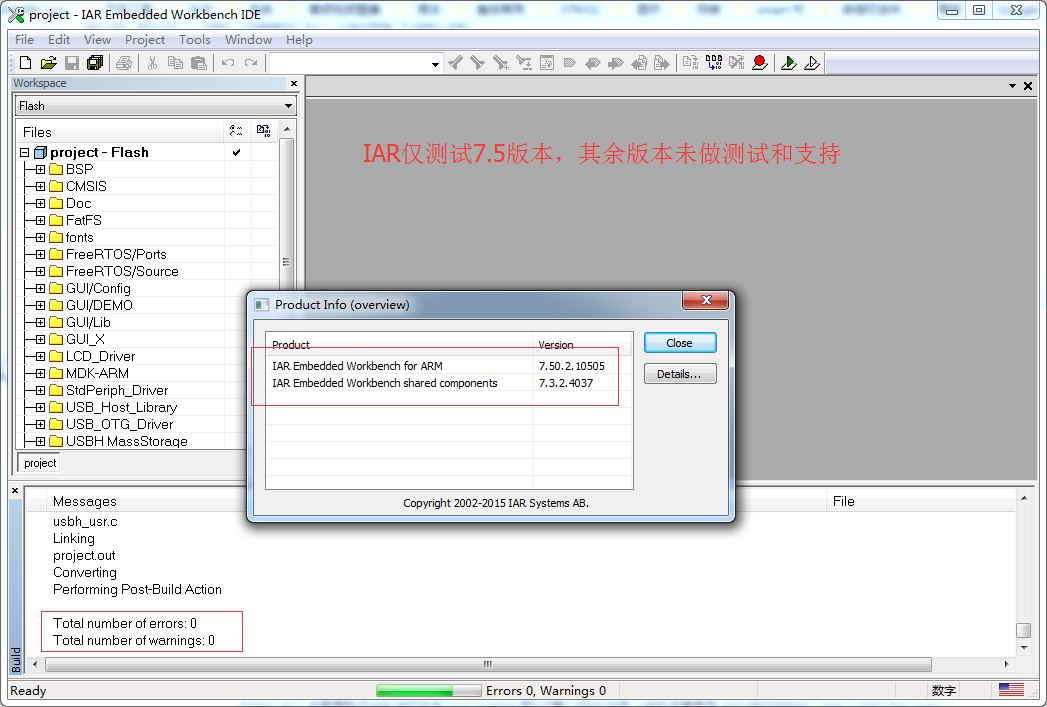Select the Performing Post-Build Action message
This screenshot has width=1047, height=707.
(x=138, y=590)
